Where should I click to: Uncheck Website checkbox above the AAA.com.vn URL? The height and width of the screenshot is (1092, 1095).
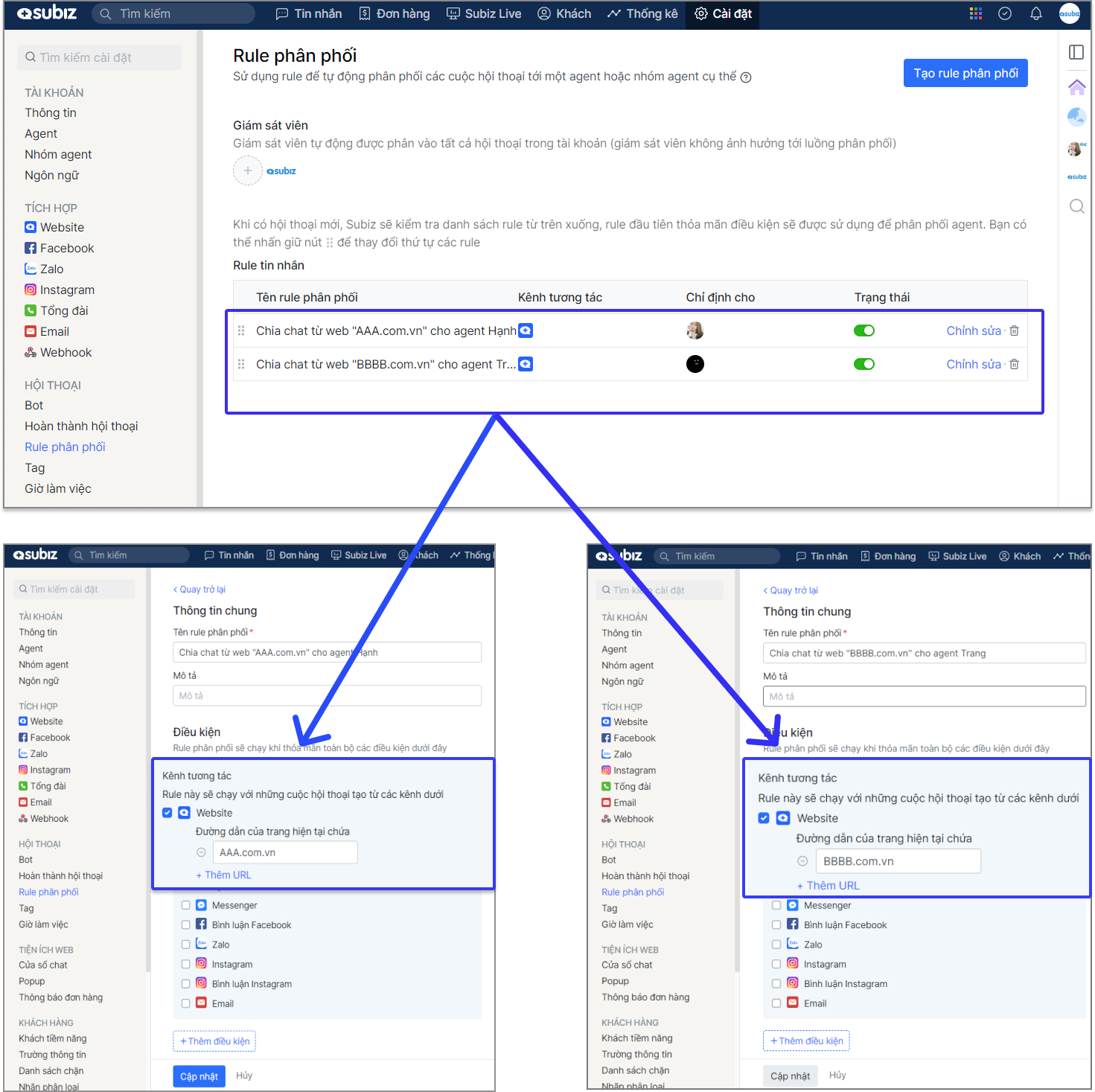tap(167, 813)
